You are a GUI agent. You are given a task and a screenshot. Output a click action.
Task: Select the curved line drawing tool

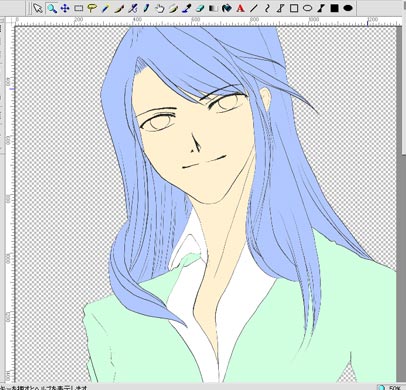(267, 8)
